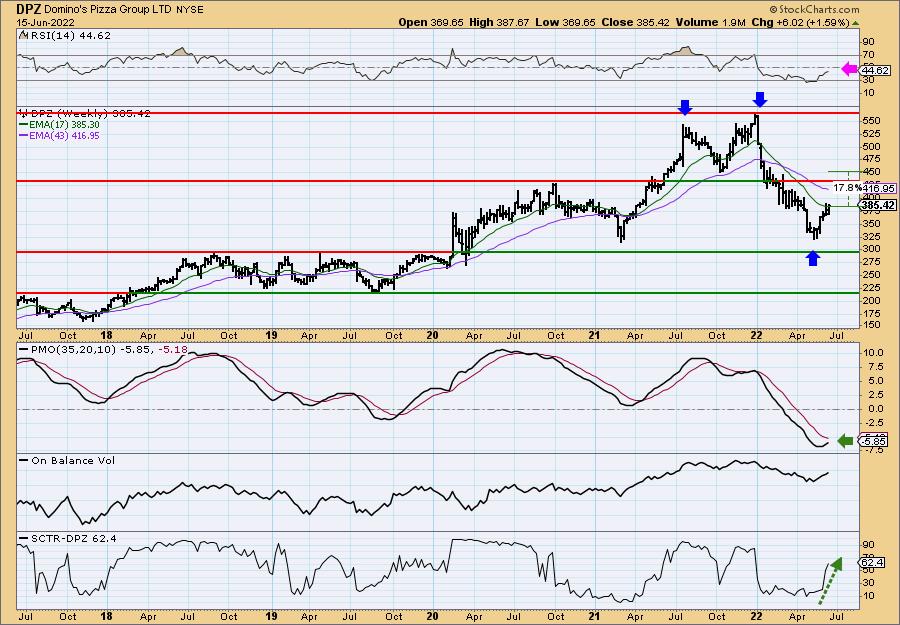Click the On Balance Vol label
900x625 pixels.
67,460
